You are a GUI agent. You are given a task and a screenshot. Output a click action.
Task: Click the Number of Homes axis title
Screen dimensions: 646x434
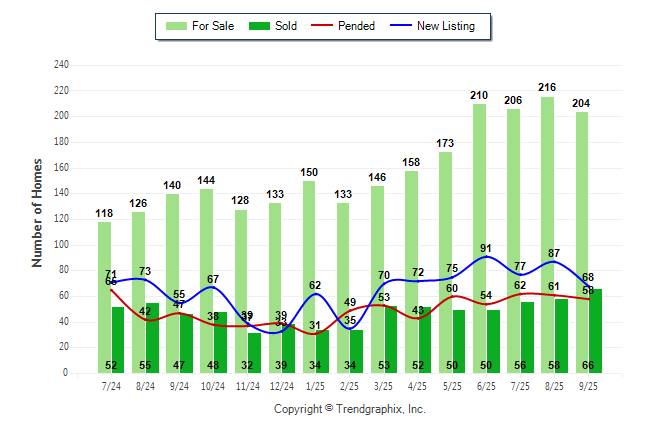coord(37,212)
